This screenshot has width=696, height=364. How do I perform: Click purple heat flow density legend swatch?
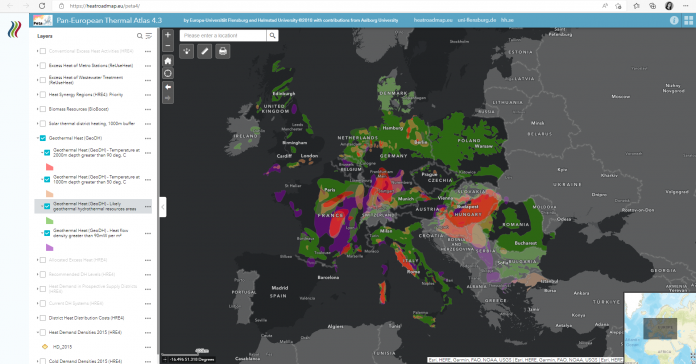(x=49, y=247)
